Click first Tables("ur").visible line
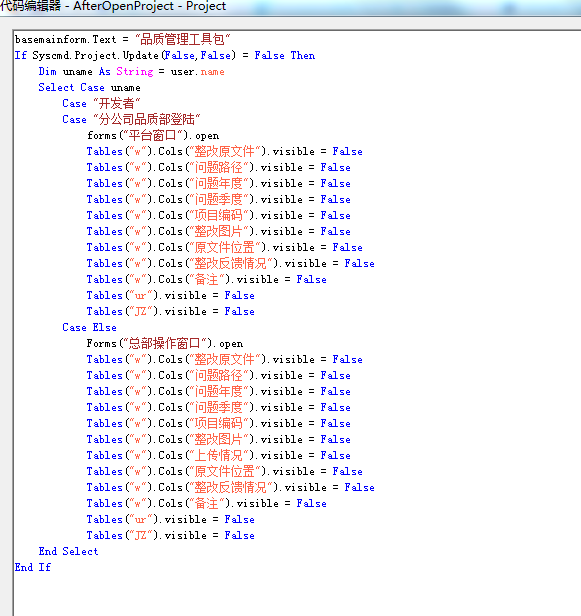Screen dimensions: 581x616 170,295
